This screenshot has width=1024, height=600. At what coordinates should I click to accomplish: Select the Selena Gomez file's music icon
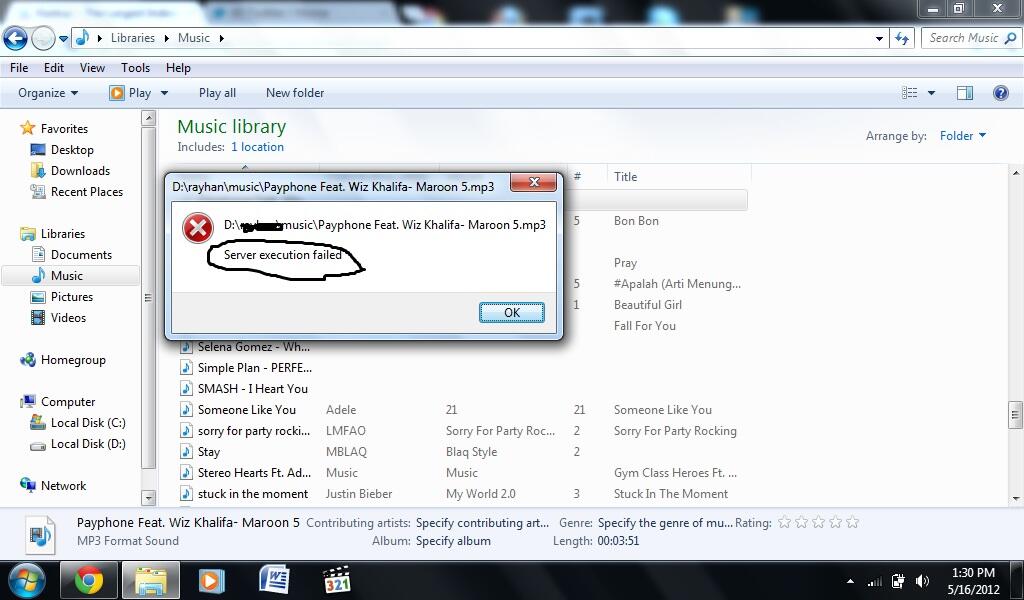[187, 347]
